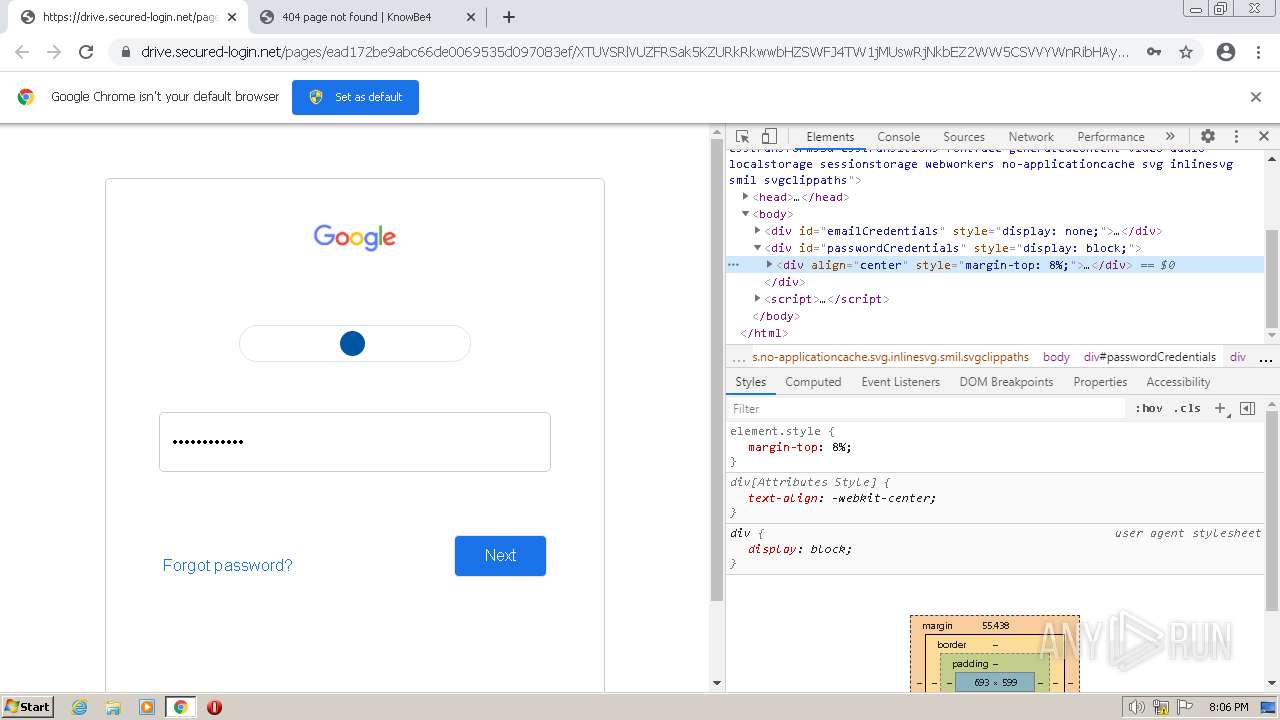Switch to the Elements panel
The height and width of the screenshot is (720, 1280).
[x=830, y=137]
